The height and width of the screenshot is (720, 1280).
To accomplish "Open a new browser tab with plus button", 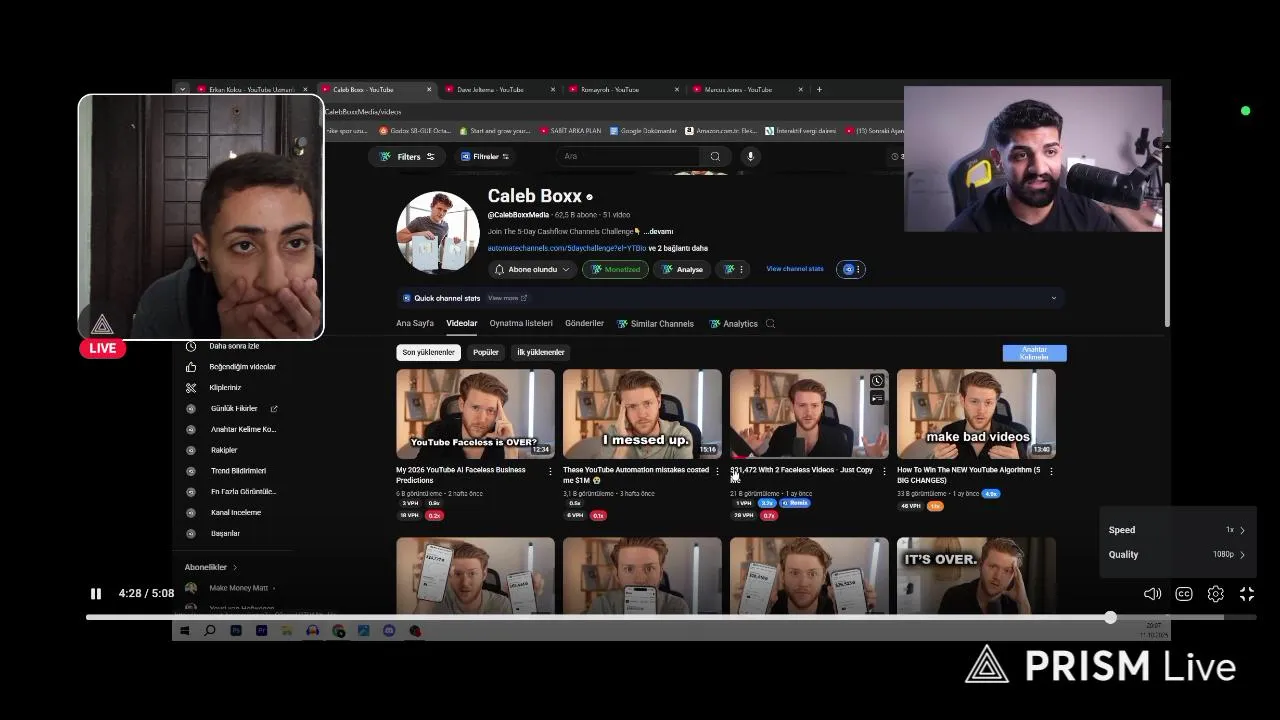I will pyautogui.click(x=819, y=89).
